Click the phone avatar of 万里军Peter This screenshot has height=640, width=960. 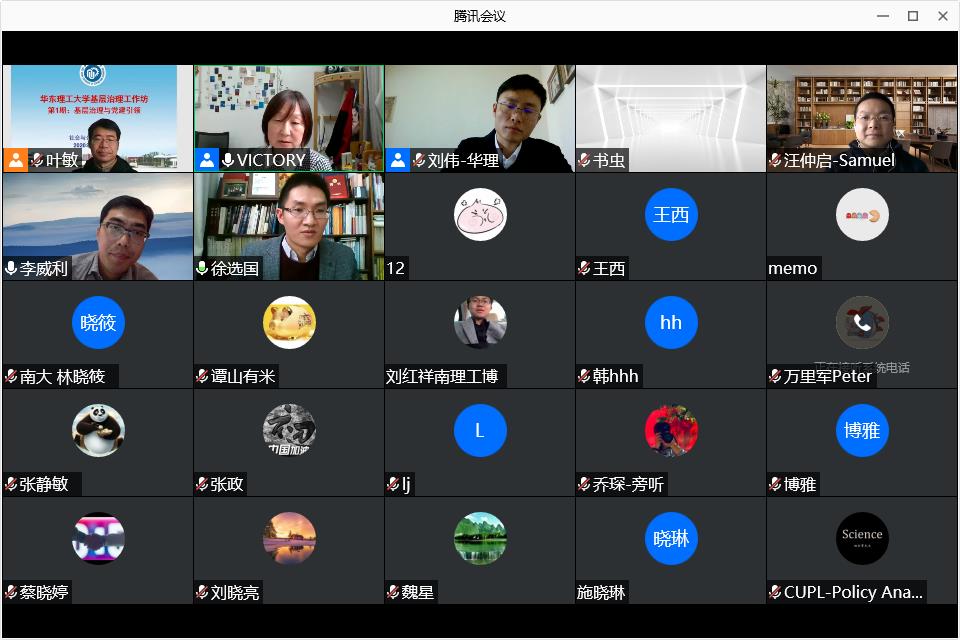(862, 322)
